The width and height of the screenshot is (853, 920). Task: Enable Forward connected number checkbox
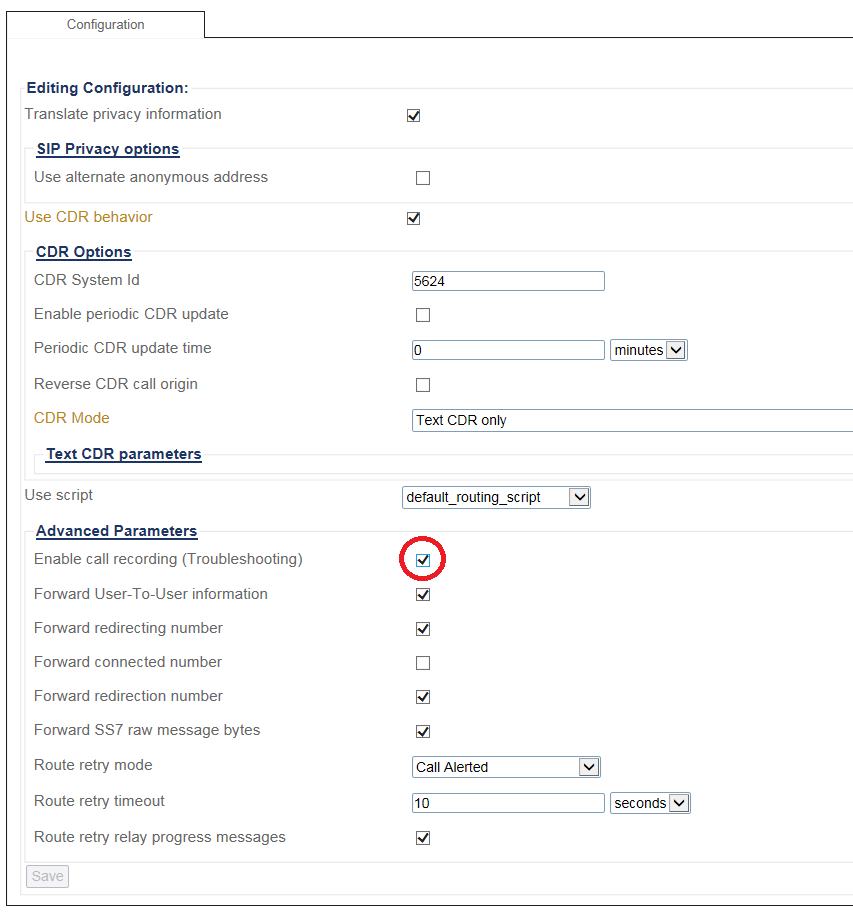pos(423,663)
